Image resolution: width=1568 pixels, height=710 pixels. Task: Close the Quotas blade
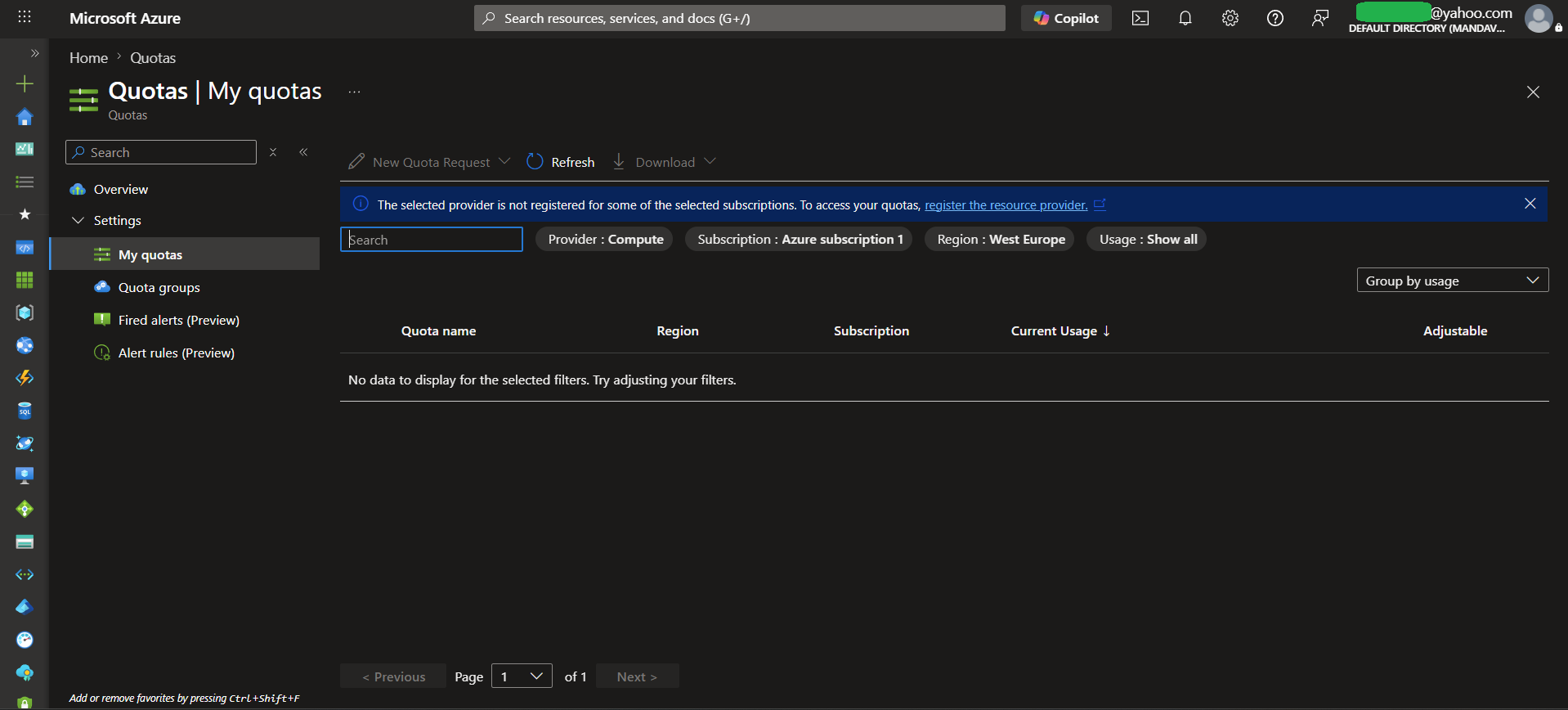[1533, 92]
